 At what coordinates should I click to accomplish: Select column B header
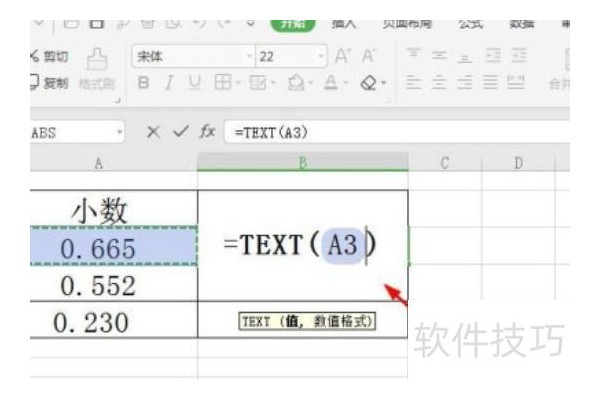(303, 163)
